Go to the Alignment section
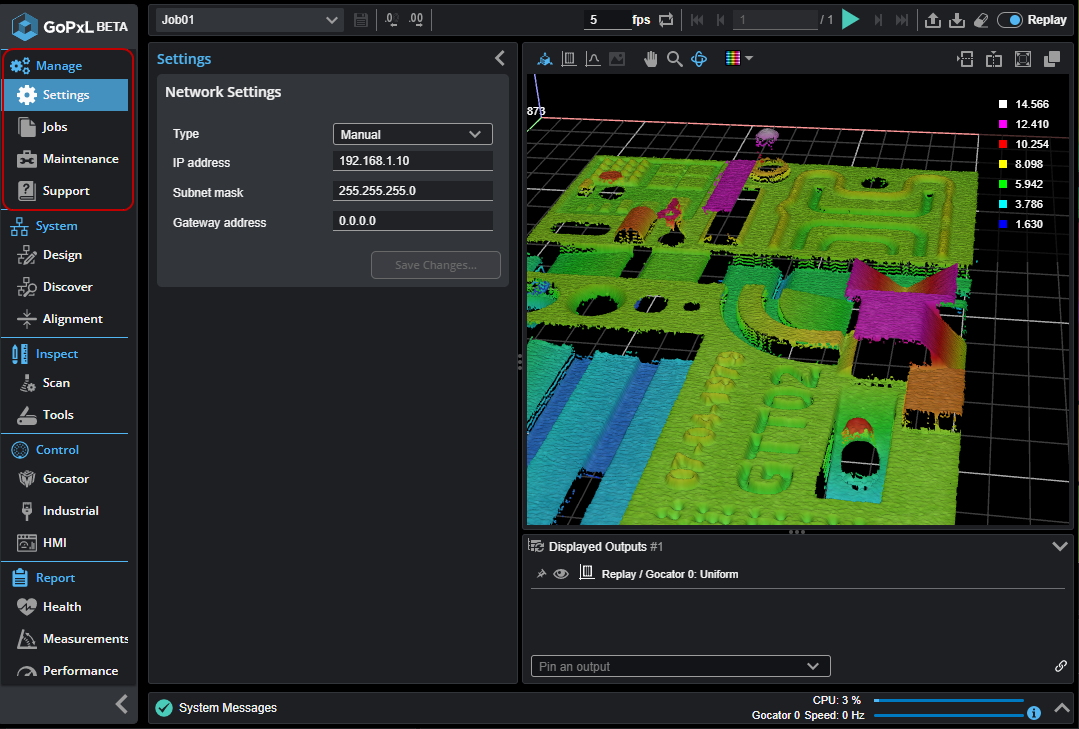The image size is (1079, 729). click(72, 319)
